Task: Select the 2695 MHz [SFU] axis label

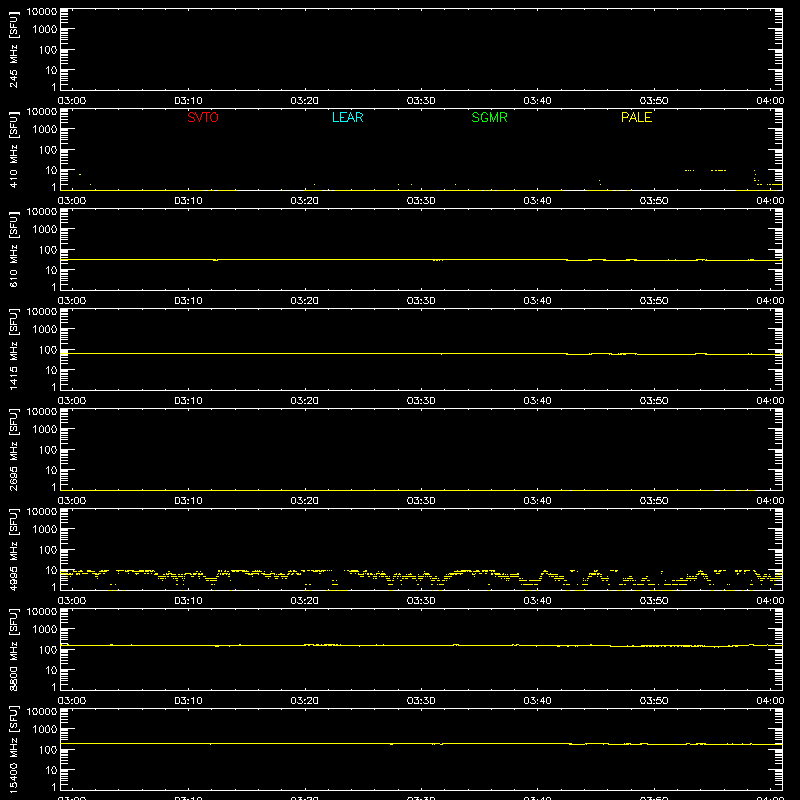Action: pos(13,449)
